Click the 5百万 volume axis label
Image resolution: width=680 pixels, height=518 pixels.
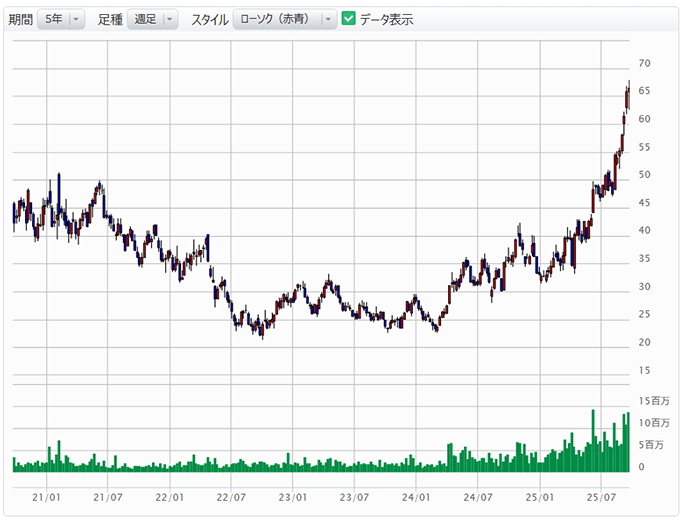(x=650, y=445)
